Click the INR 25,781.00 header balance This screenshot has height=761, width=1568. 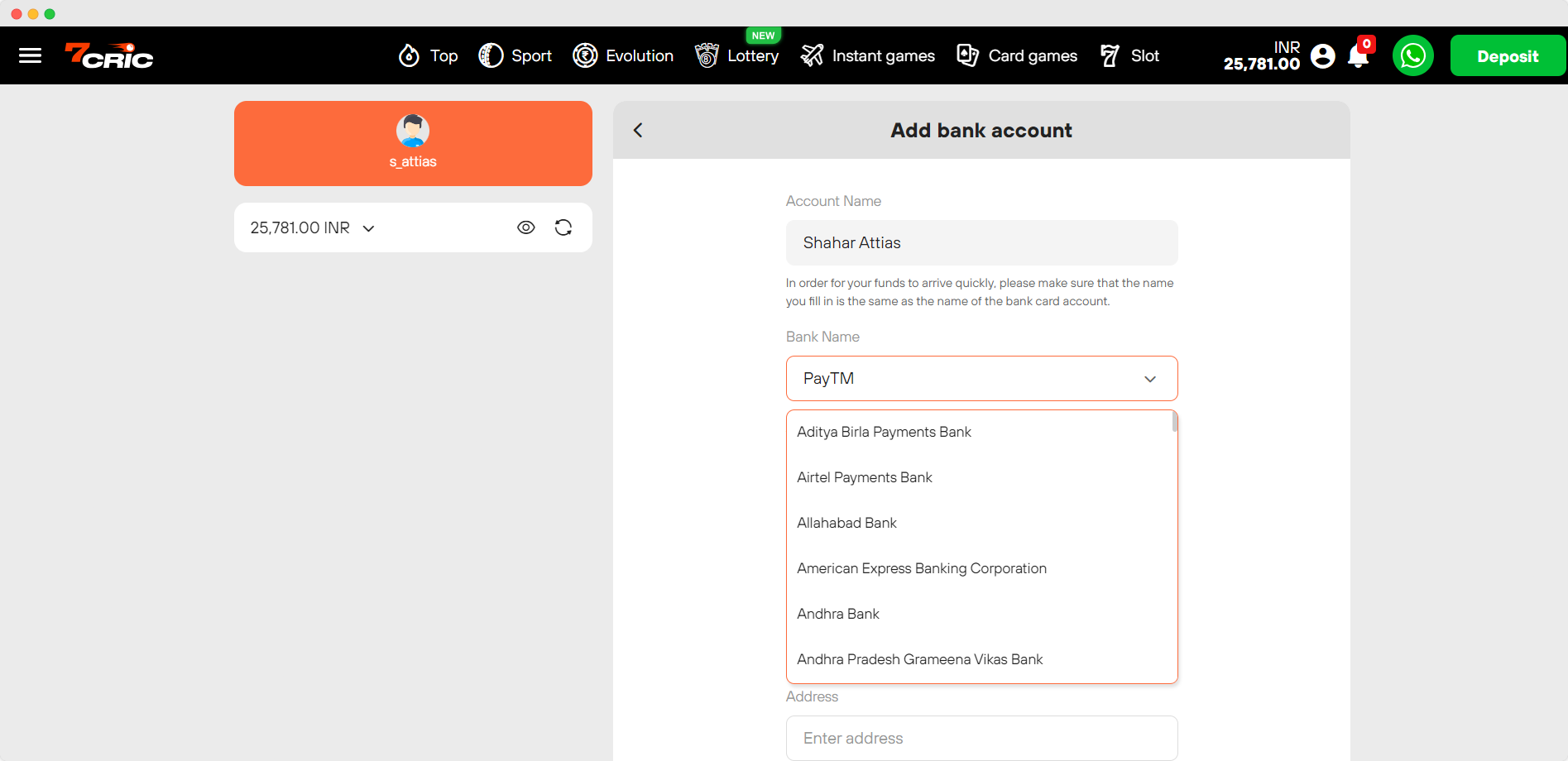pos(1262,55)
